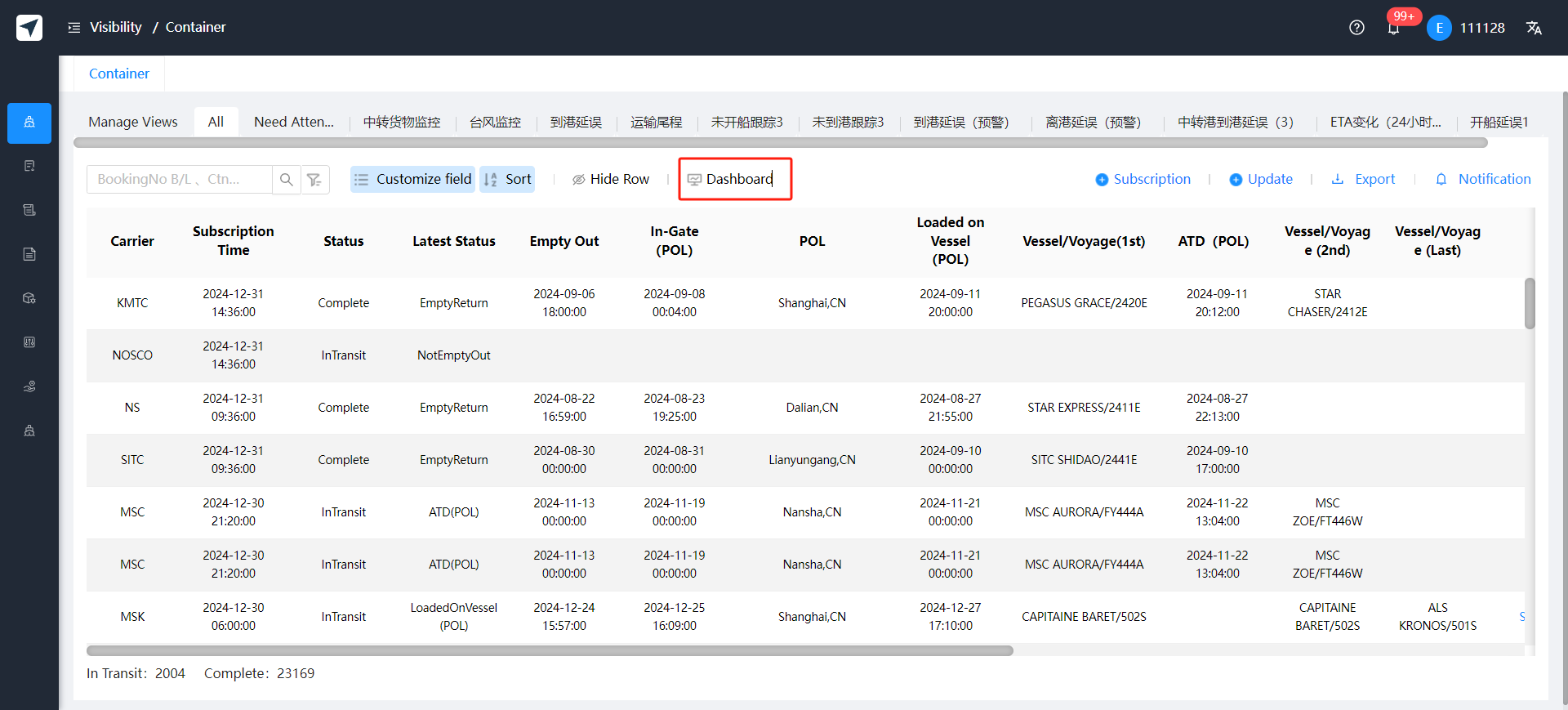Screen dimensions: 1568x710
Task: Open the sidebar report panel icon
Action: (29, 342)
